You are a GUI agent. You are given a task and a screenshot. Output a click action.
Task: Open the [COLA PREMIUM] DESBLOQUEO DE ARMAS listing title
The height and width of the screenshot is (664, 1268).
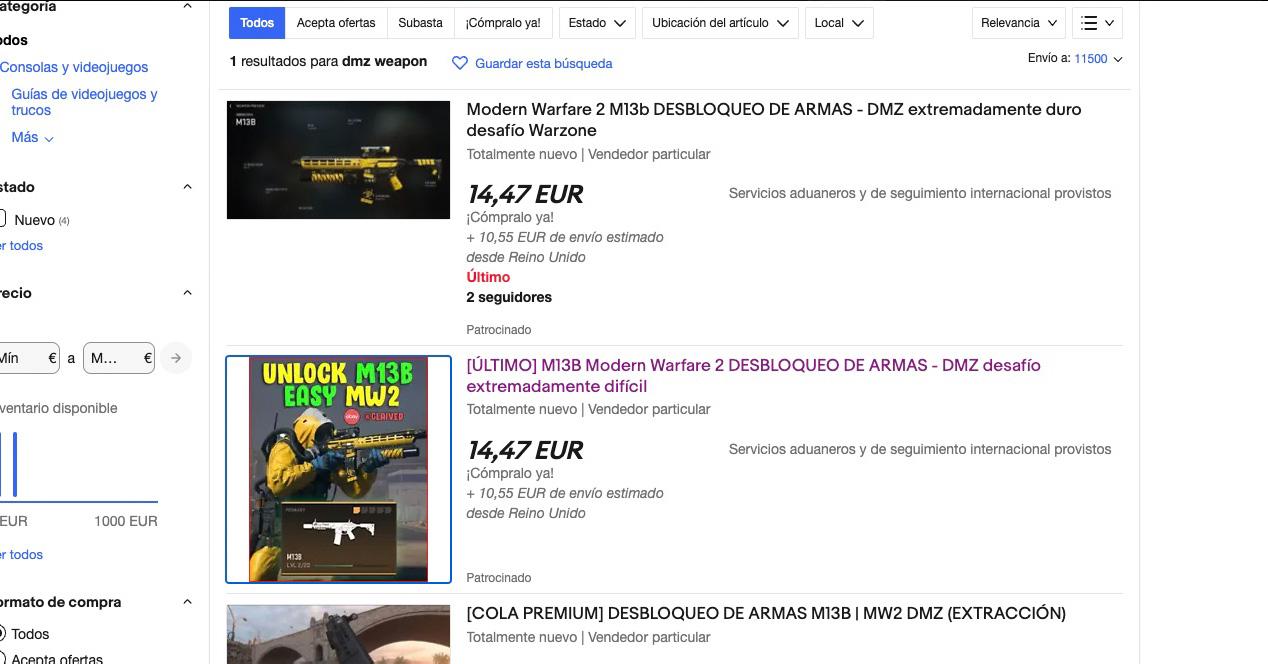click(x=766, y=613)
